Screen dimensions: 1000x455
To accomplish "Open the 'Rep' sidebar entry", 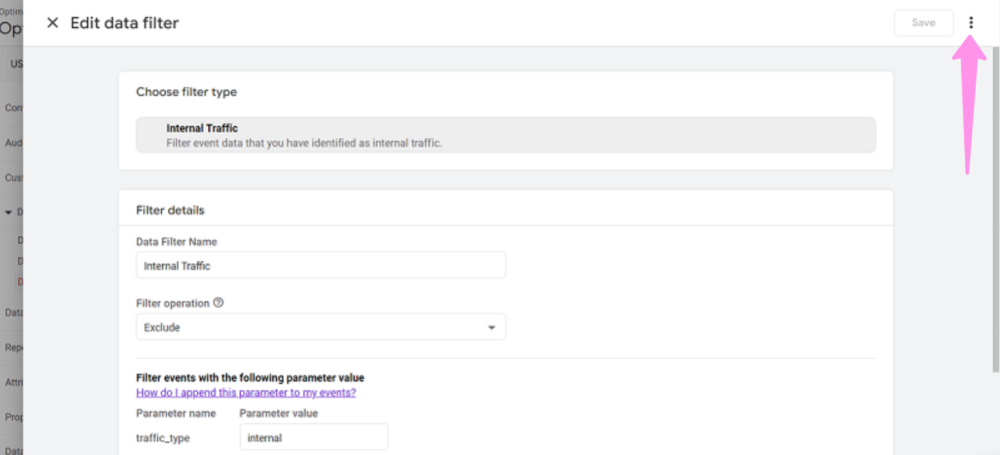I will (14, 348).
